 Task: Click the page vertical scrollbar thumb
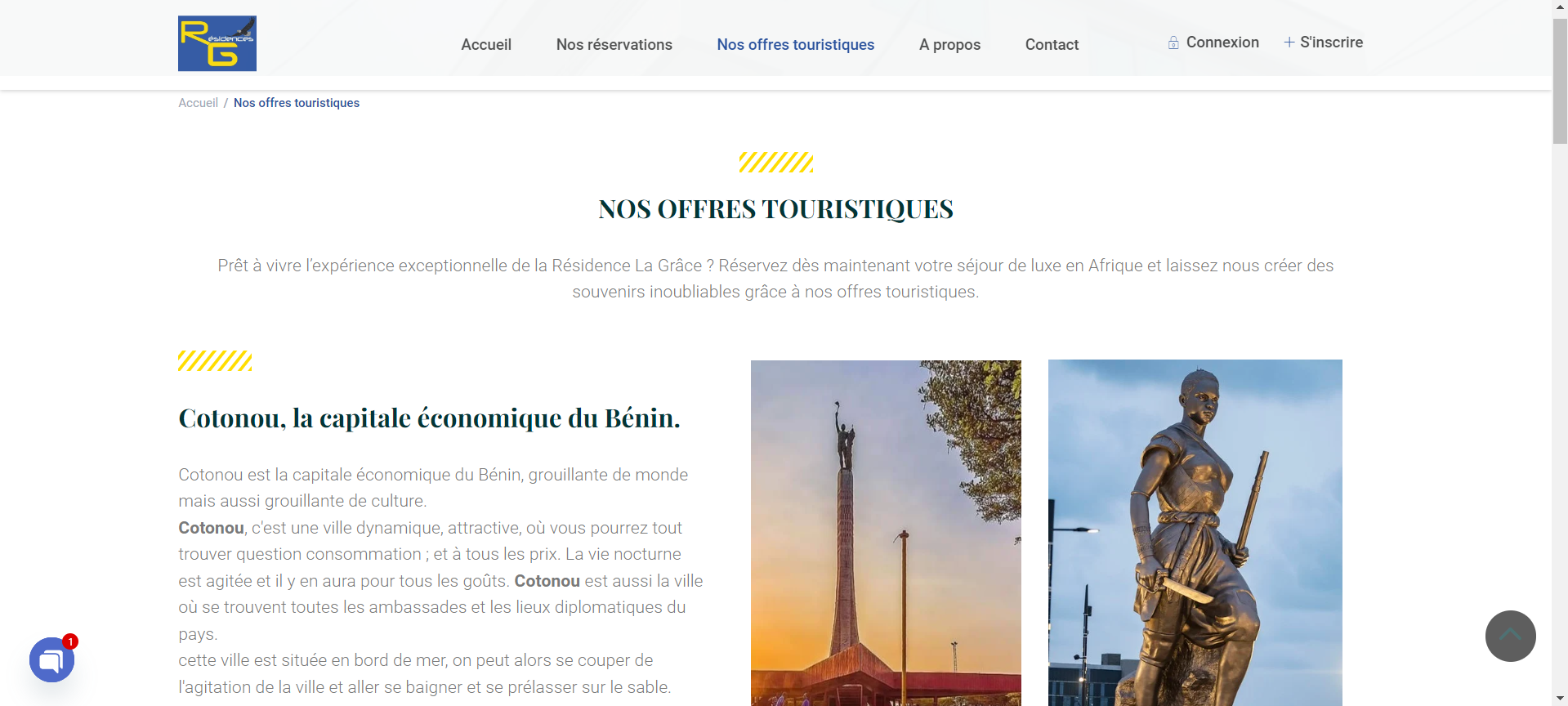click(1560, 80)
